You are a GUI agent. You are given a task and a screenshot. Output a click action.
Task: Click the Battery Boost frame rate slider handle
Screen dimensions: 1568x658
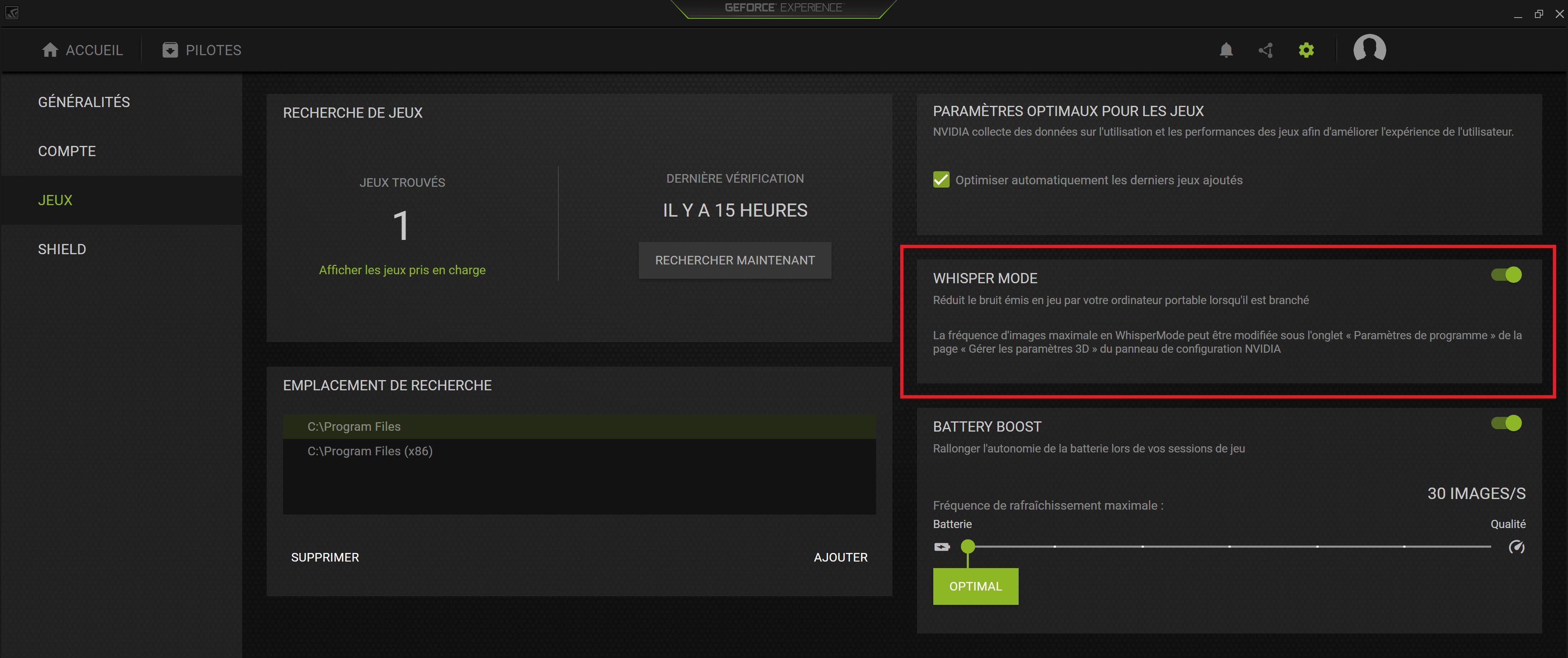pyautogui.click(x=967, y=546)
